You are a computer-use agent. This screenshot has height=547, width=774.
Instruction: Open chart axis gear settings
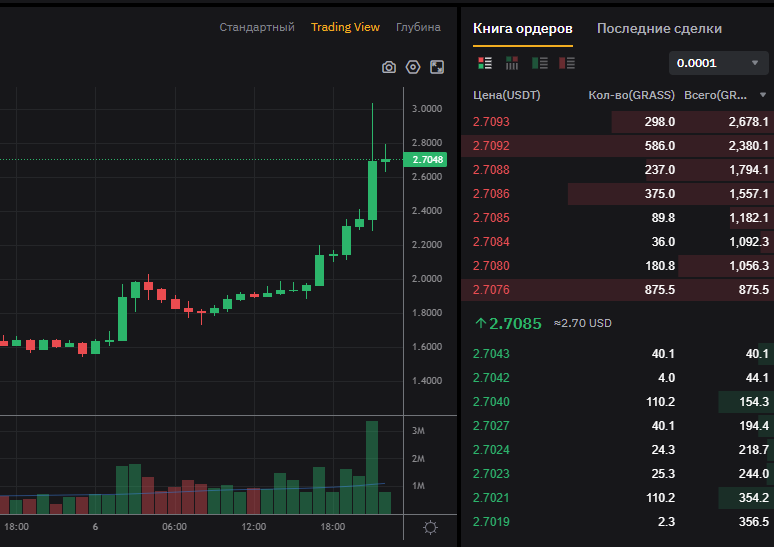pyautogui.click(x=430, y=527)
